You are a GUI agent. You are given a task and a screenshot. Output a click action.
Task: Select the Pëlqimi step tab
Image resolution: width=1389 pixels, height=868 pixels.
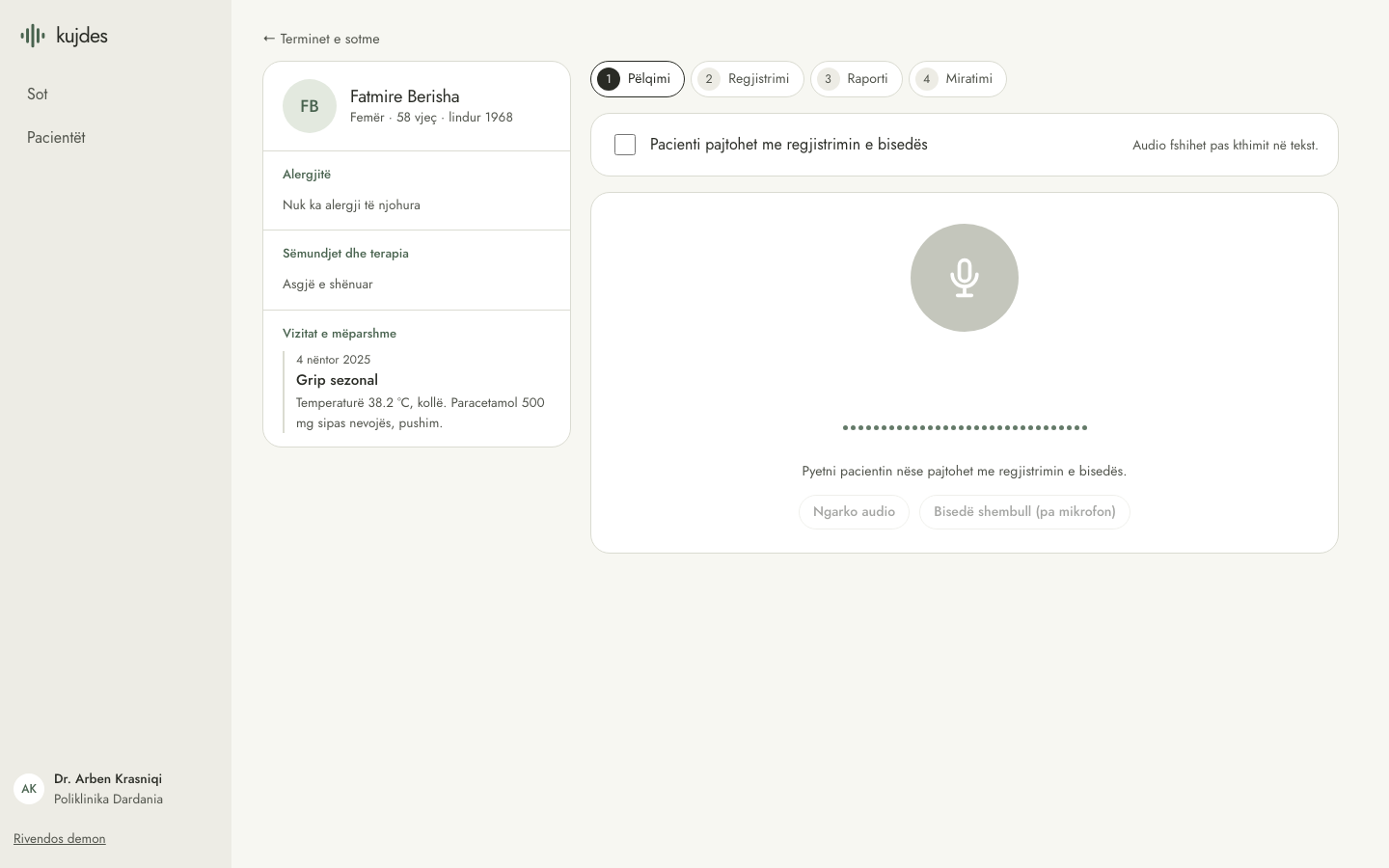(638, 79)
